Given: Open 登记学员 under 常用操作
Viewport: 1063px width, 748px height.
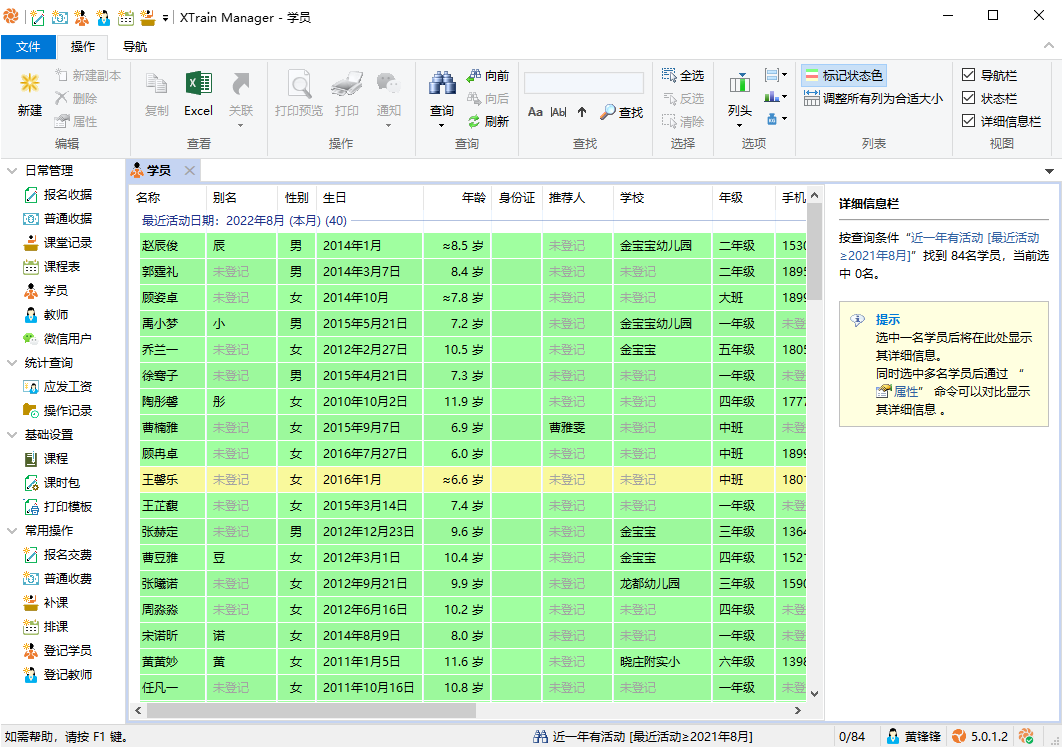Looking at the screenshot, I should coord(58,650).
